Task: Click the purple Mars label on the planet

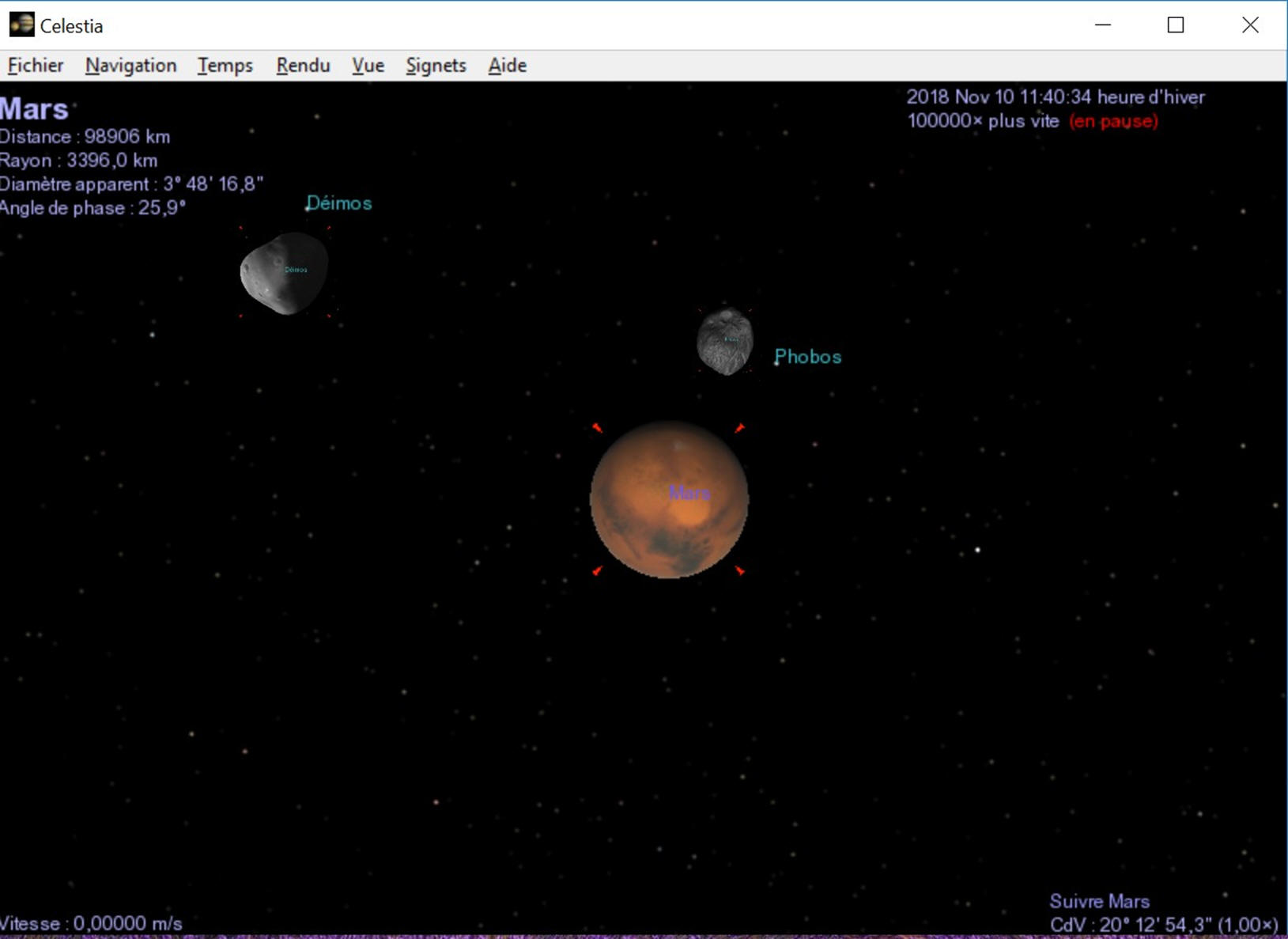Action: pos(689,493)
